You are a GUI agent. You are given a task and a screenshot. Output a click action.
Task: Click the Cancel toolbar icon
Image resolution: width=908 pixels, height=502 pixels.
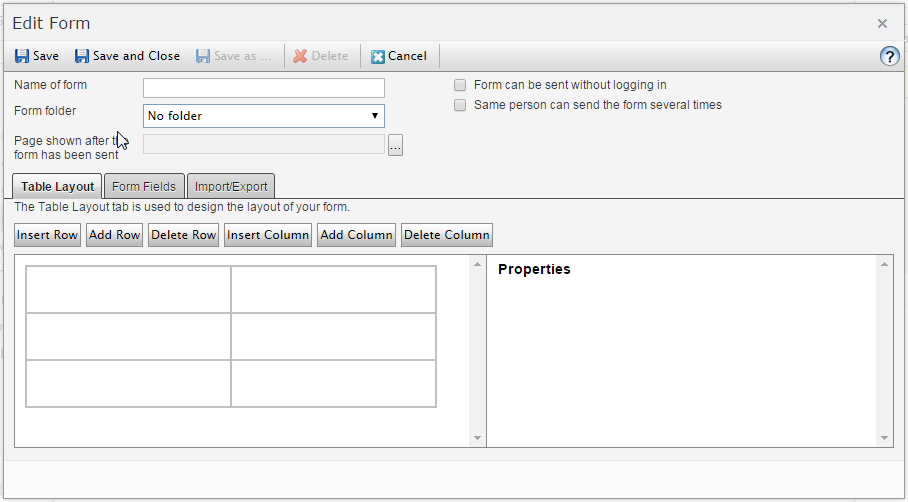[x=378, y=56]
